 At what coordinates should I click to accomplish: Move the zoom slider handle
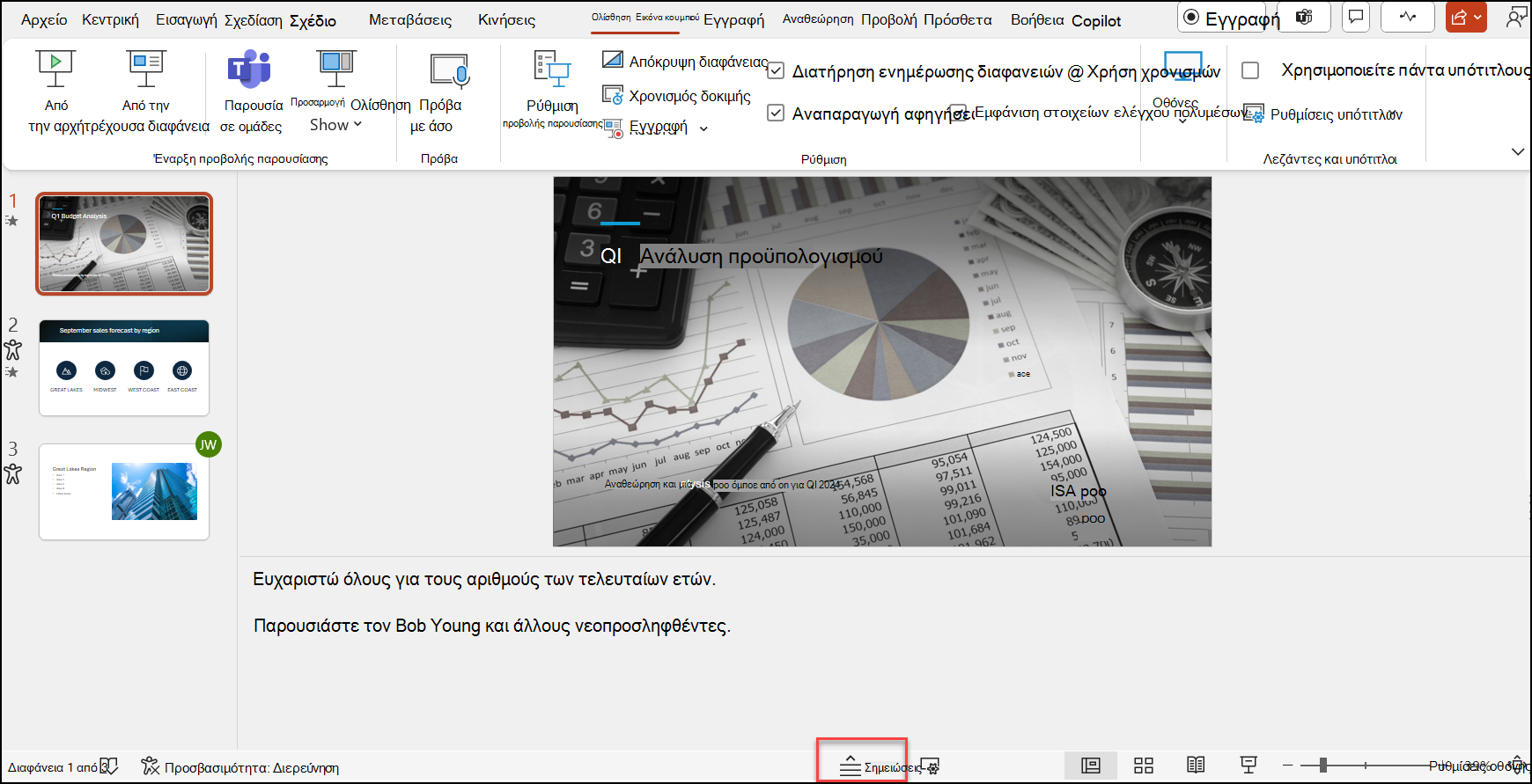[1322, 766]
